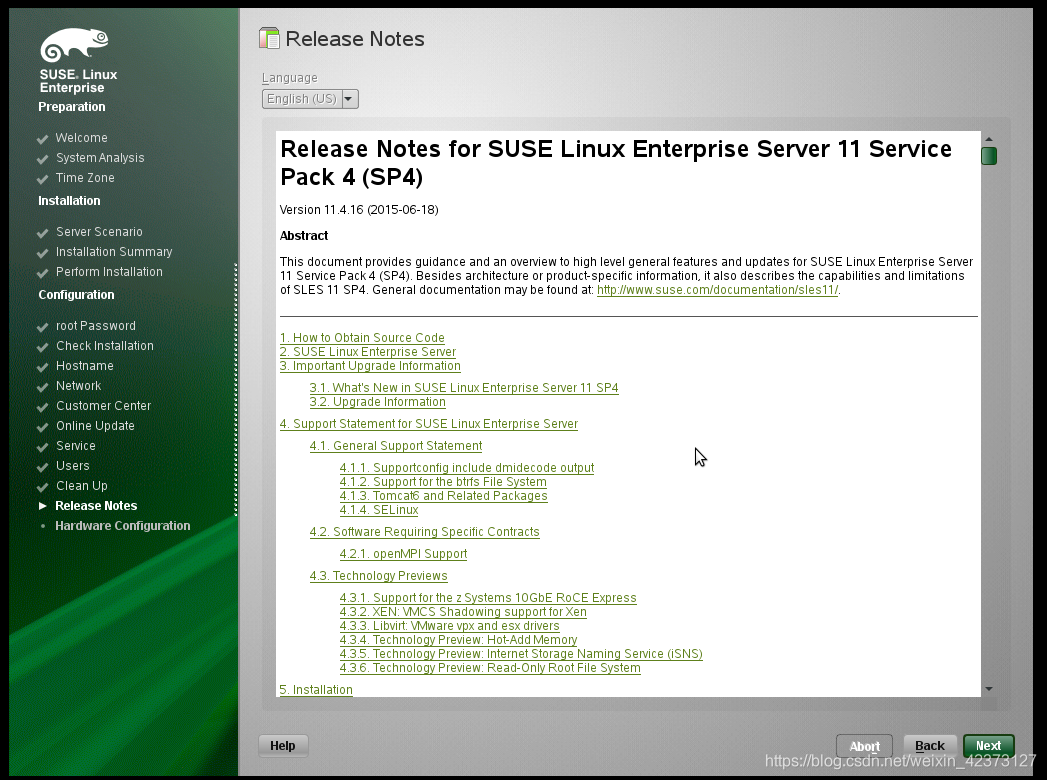The image size is (1047, 780).
Task: Click the 'Preparation' section heading
Action: (71, 107)
